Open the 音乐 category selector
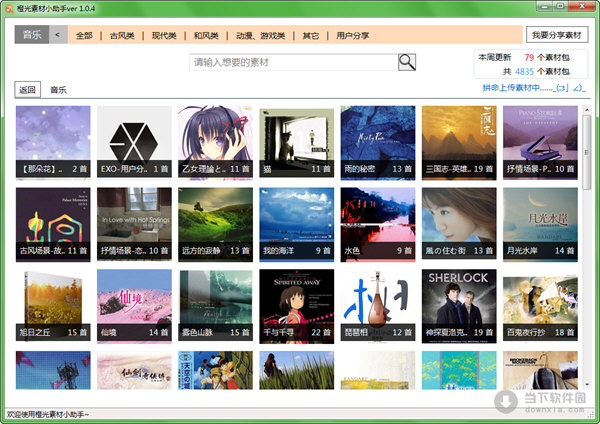The width and height of the screenshot is (600, 424). (31, 35)
